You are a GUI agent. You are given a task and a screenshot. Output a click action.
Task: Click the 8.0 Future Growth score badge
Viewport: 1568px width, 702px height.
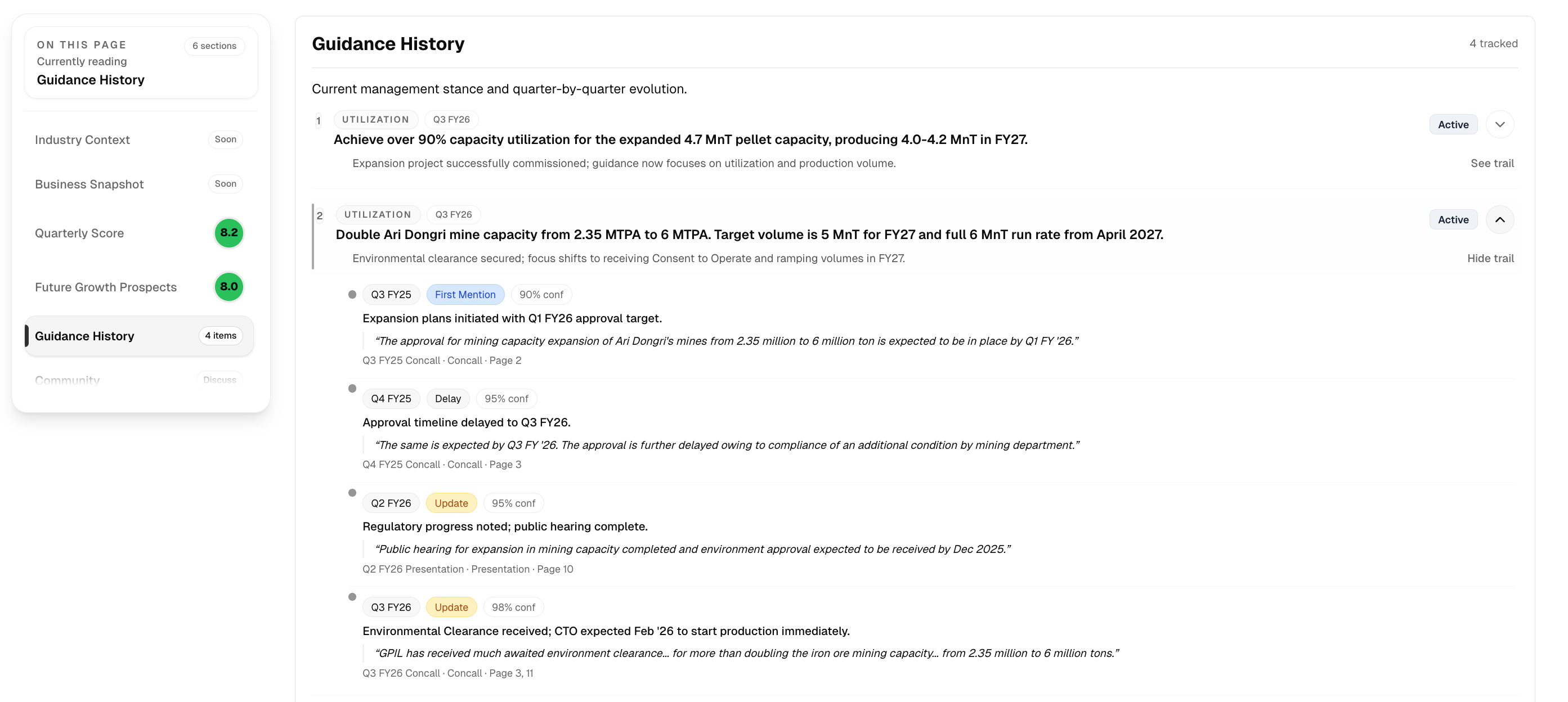pos(229,286)
